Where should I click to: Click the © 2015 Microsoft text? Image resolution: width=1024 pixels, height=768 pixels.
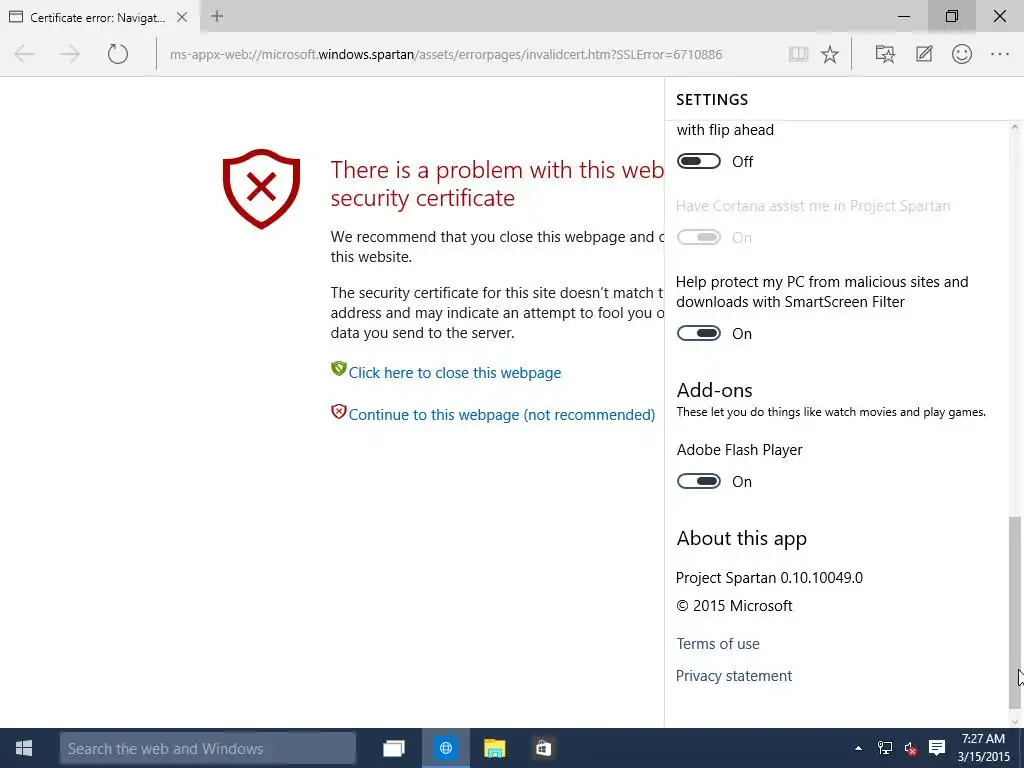(735, 606)
